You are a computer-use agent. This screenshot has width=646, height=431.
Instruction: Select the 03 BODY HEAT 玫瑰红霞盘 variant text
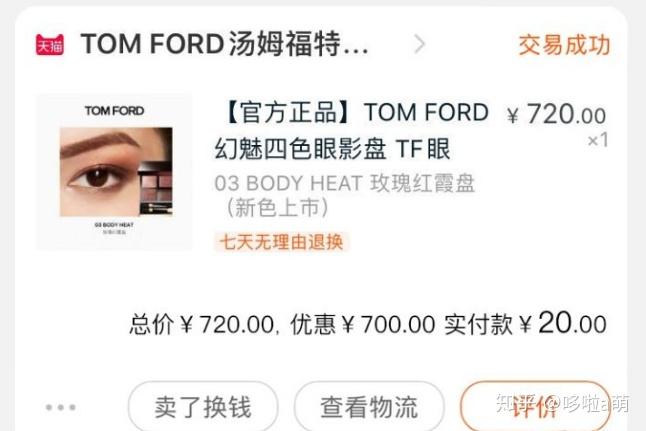(345, 183)
